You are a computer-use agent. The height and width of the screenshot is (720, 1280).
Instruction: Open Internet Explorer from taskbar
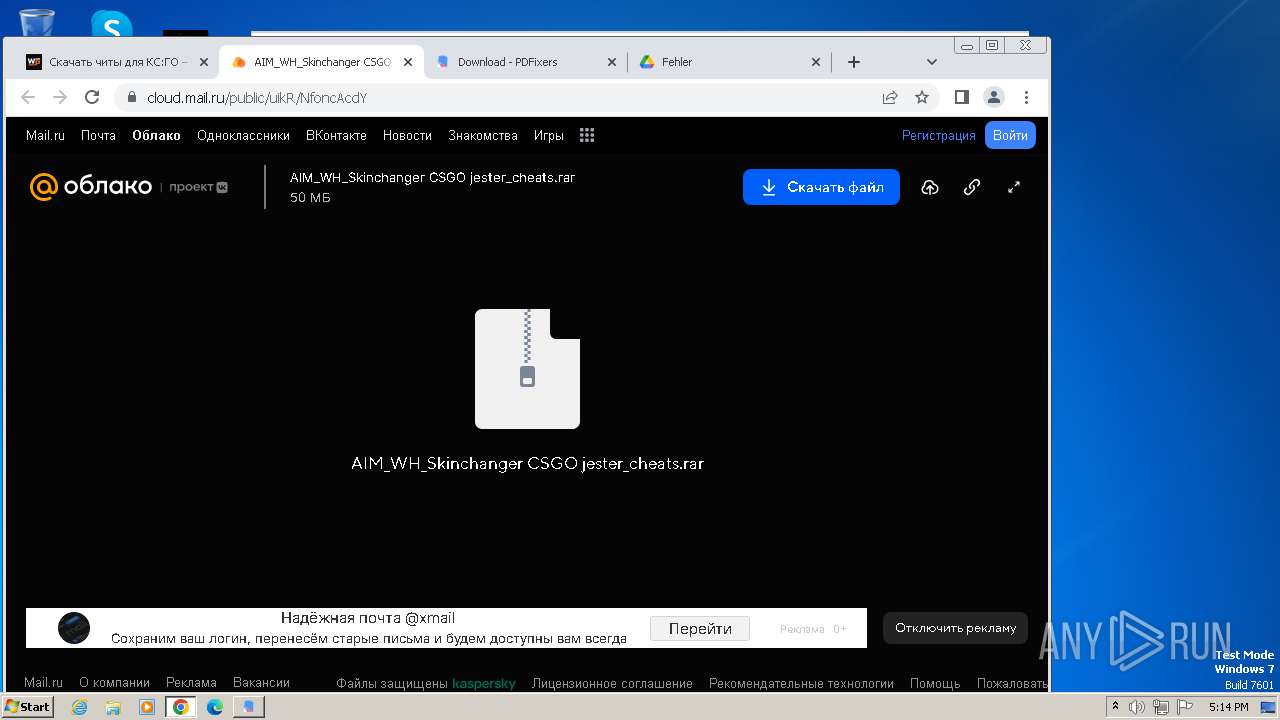coord(80,707)
